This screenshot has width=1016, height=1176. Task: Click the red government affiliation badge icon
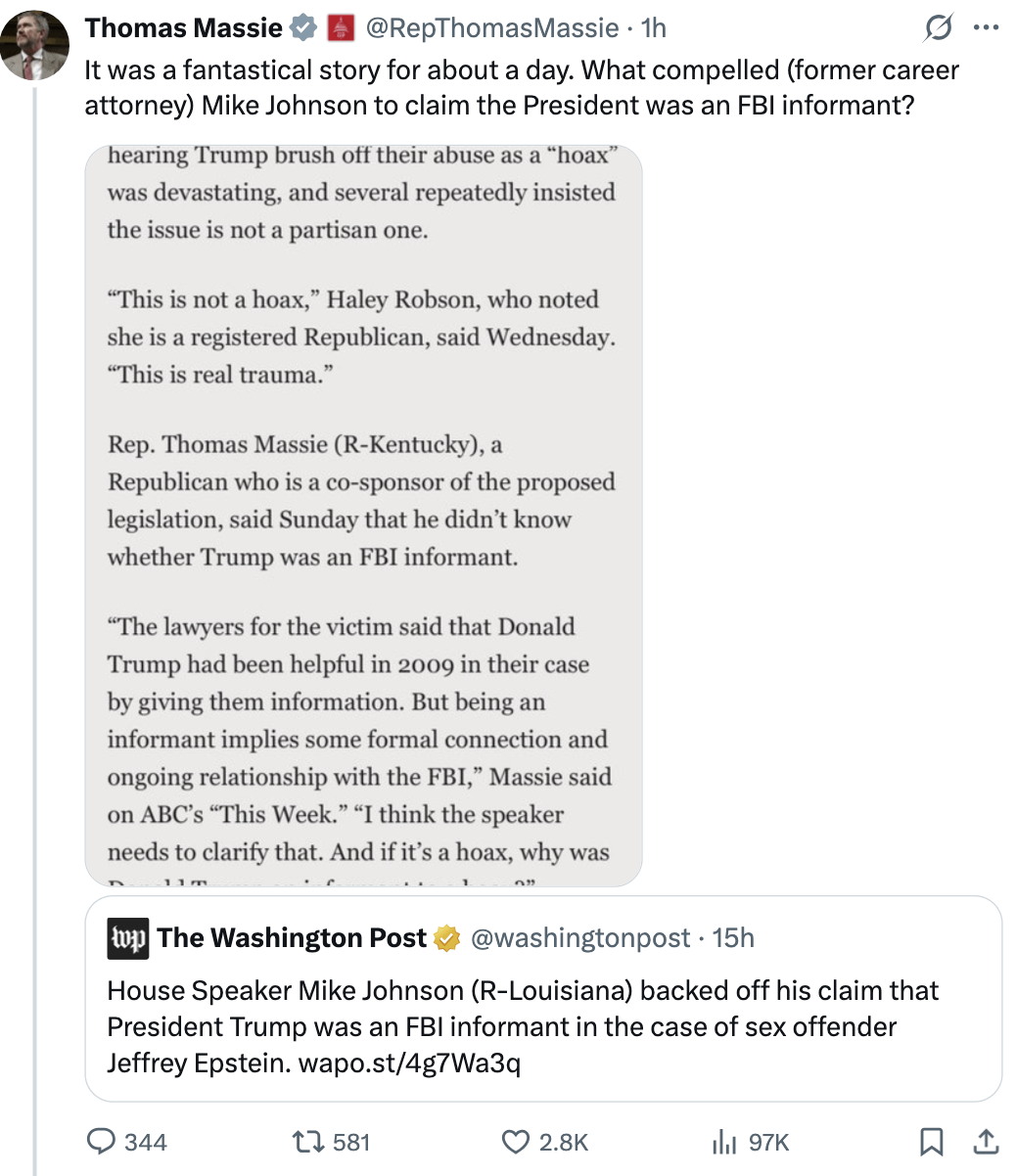pos(340,28)
